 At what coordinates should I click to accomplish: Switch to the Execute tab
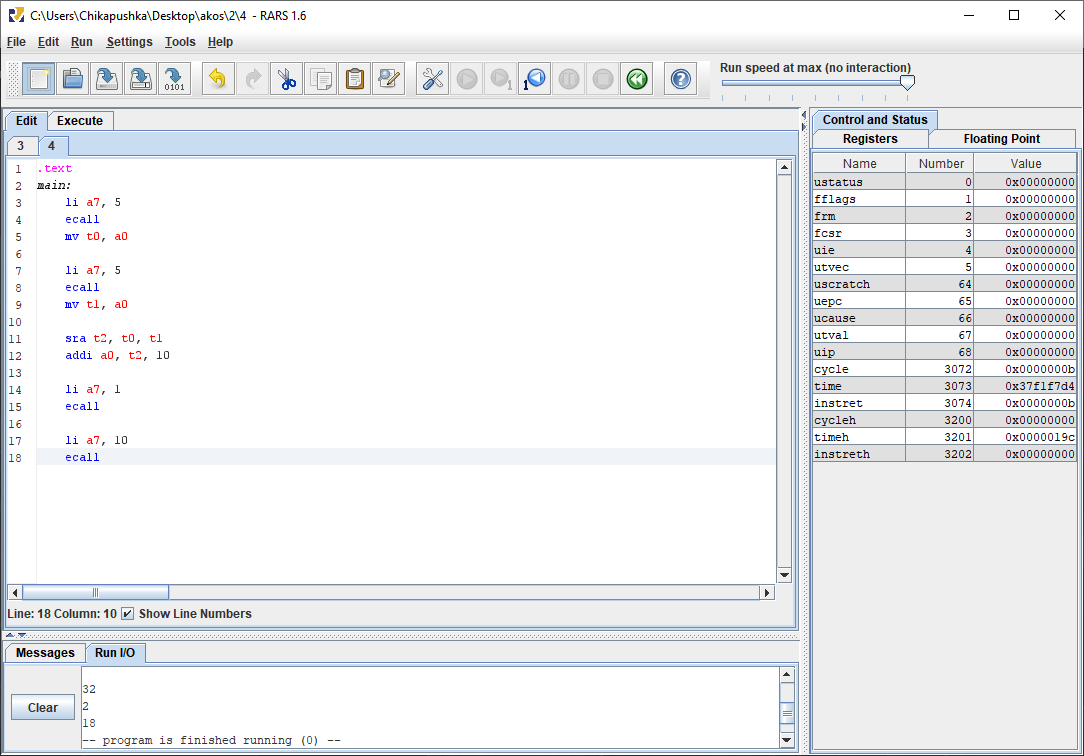[80, 121]
